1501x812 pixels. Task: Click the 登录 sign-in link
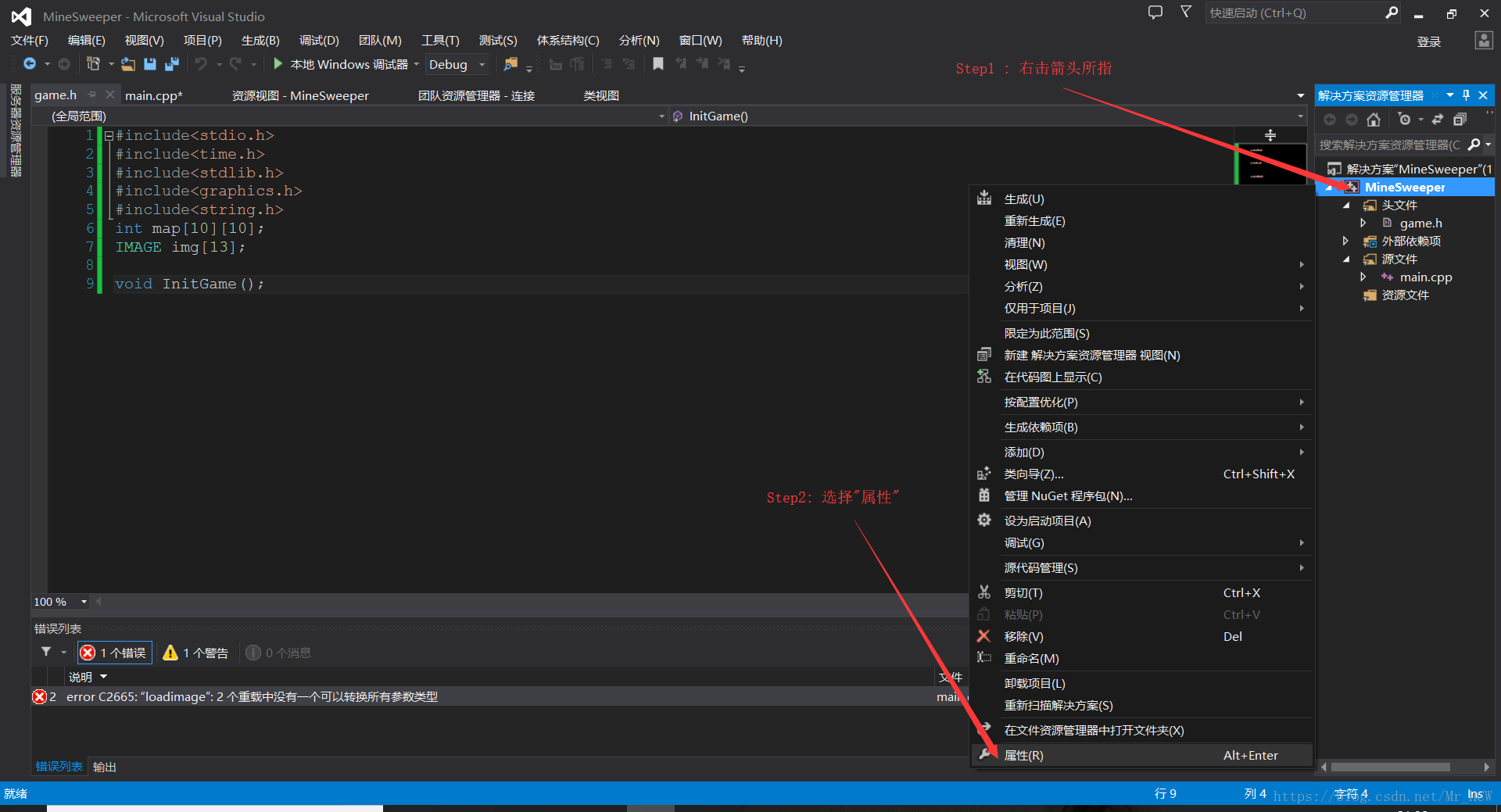coord(1429,41)
